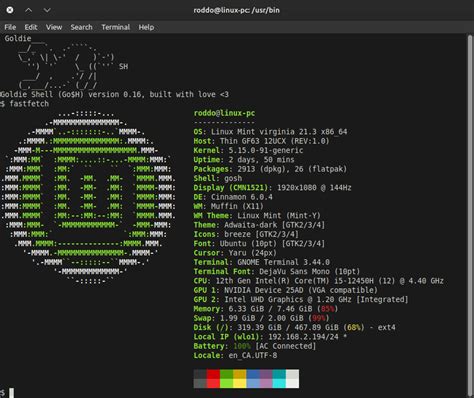This screenshot has width=474, height=398.
Task: Click the 'Local IP (wlo1)' line
Action: pos(270,337)
